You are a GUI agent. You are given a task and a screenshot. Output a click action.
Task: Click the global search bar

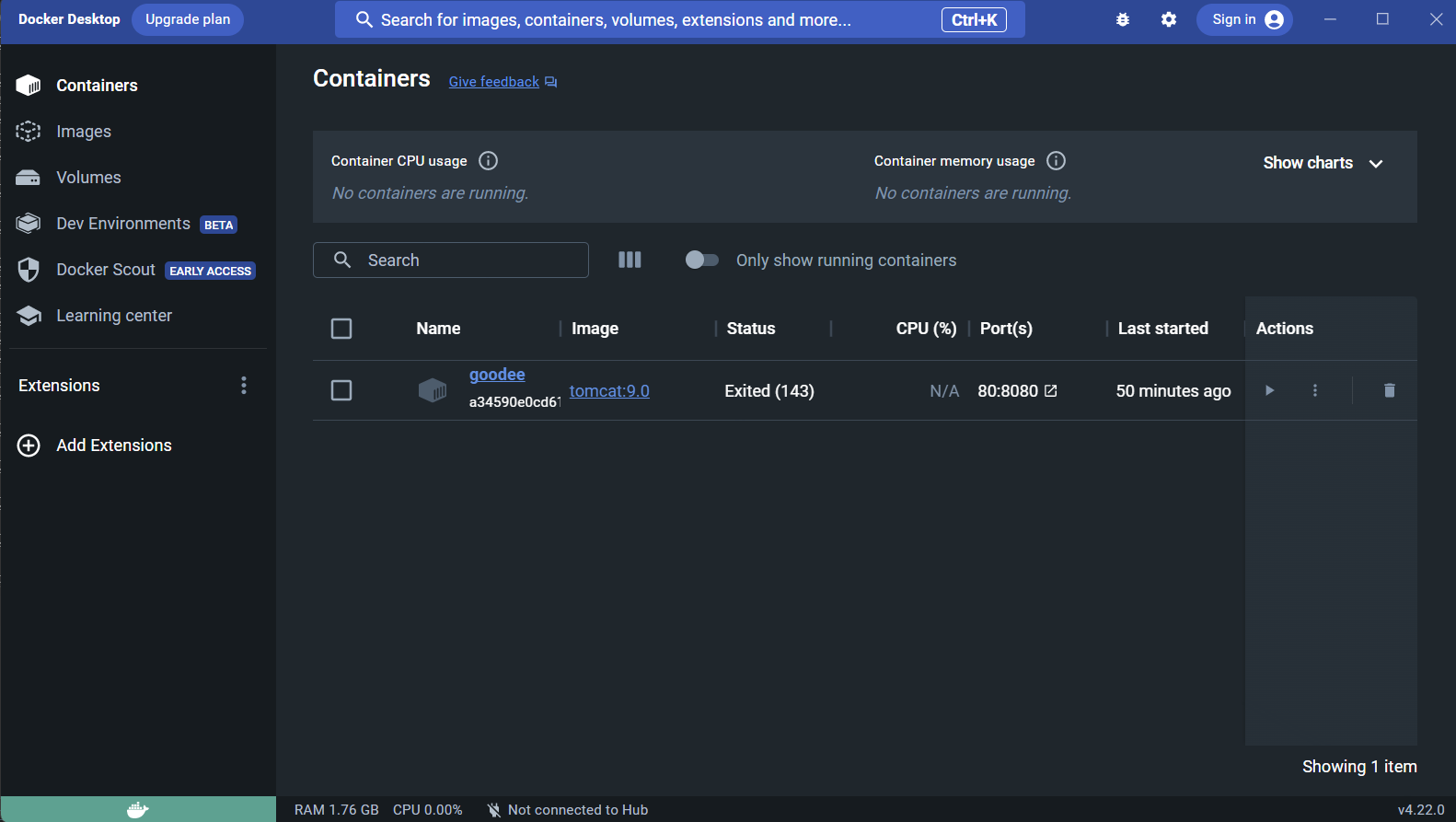click(679, 19)
